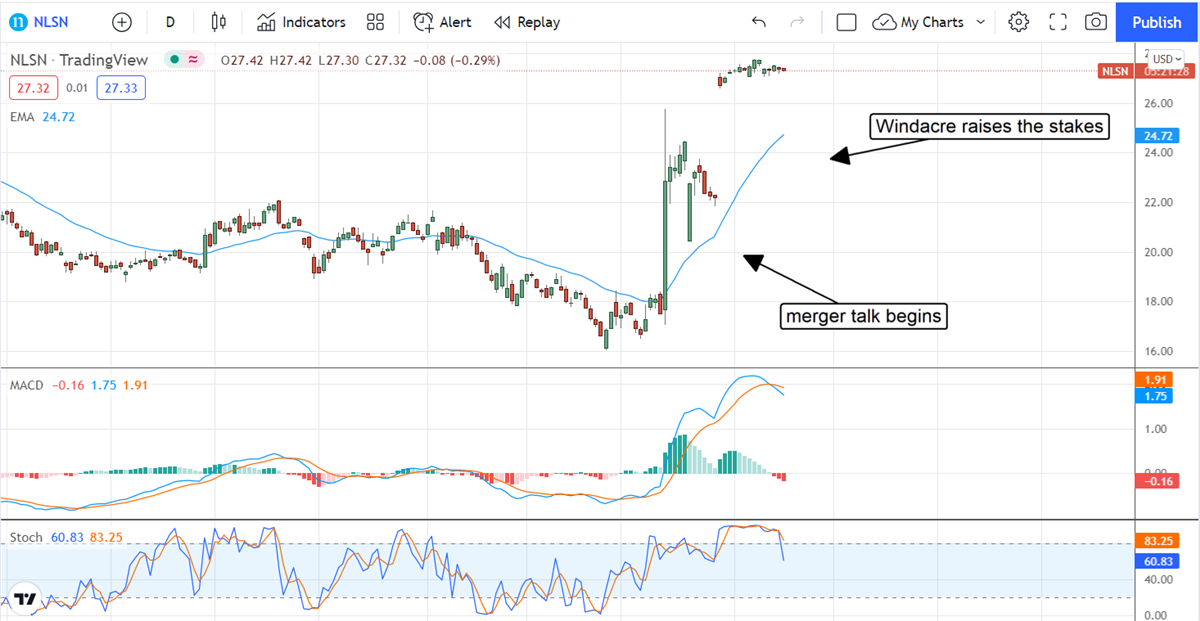Click the Publish button
Screen dimensions: 1200x621
click(1157, 22)
